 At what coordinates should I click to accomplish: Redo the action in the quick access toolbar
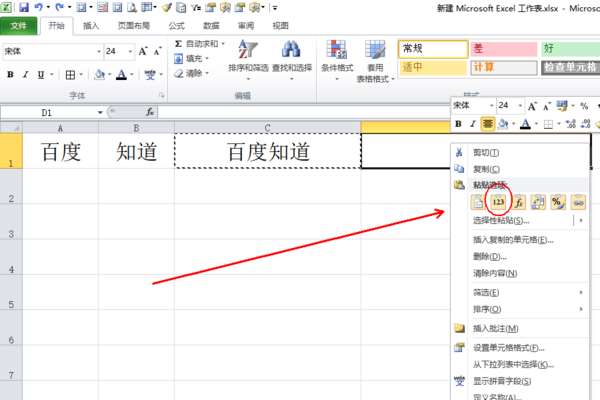59,7
